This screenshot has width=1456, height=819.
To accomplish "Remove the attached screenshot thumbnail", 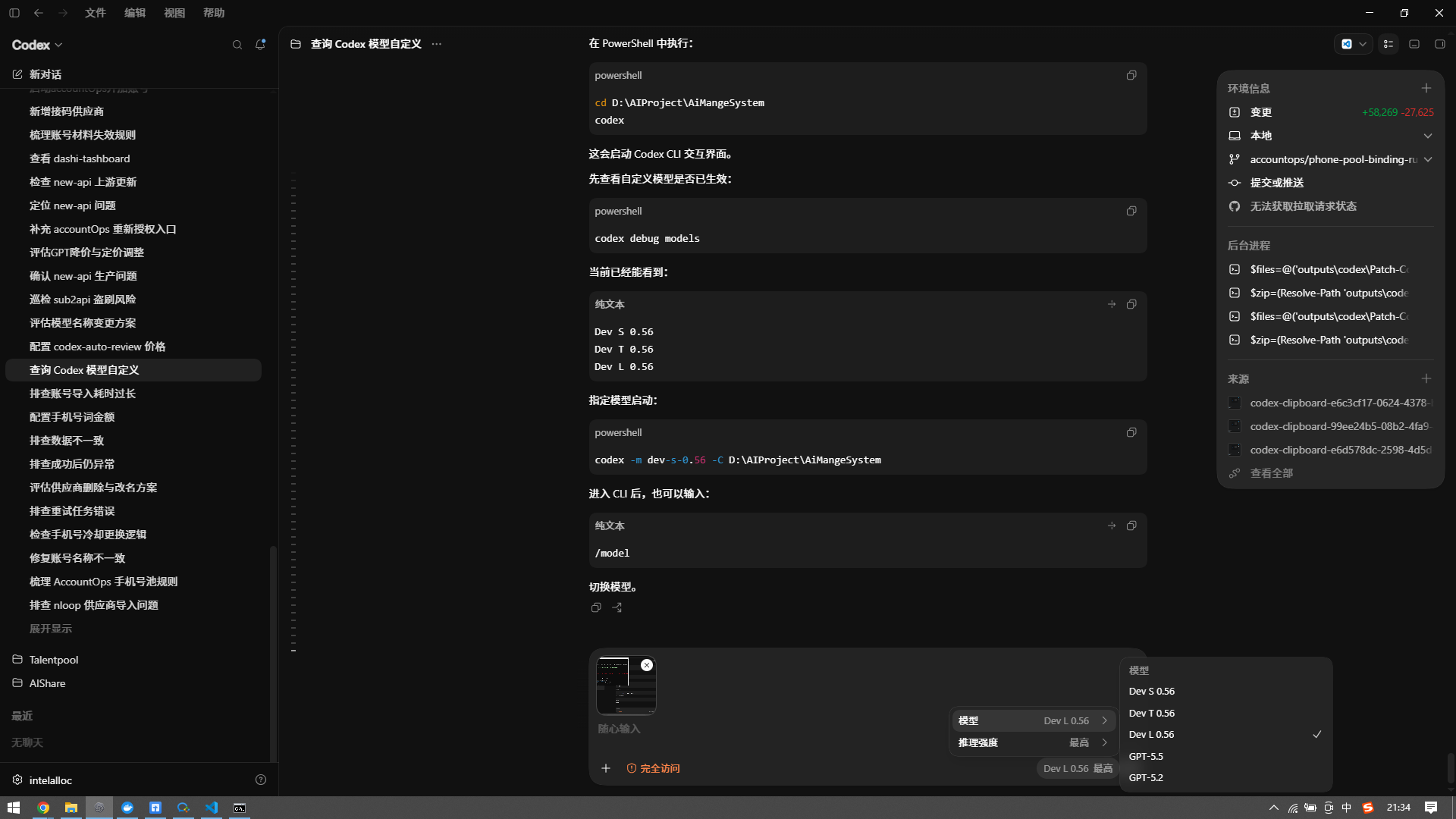I will [647, 665].
